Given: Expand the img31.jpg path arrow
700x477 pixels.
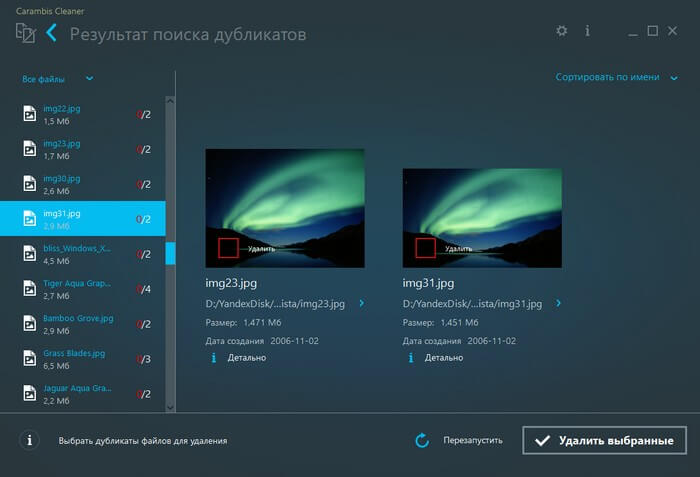Looking at the screenshot, I should tap(558, 303).
